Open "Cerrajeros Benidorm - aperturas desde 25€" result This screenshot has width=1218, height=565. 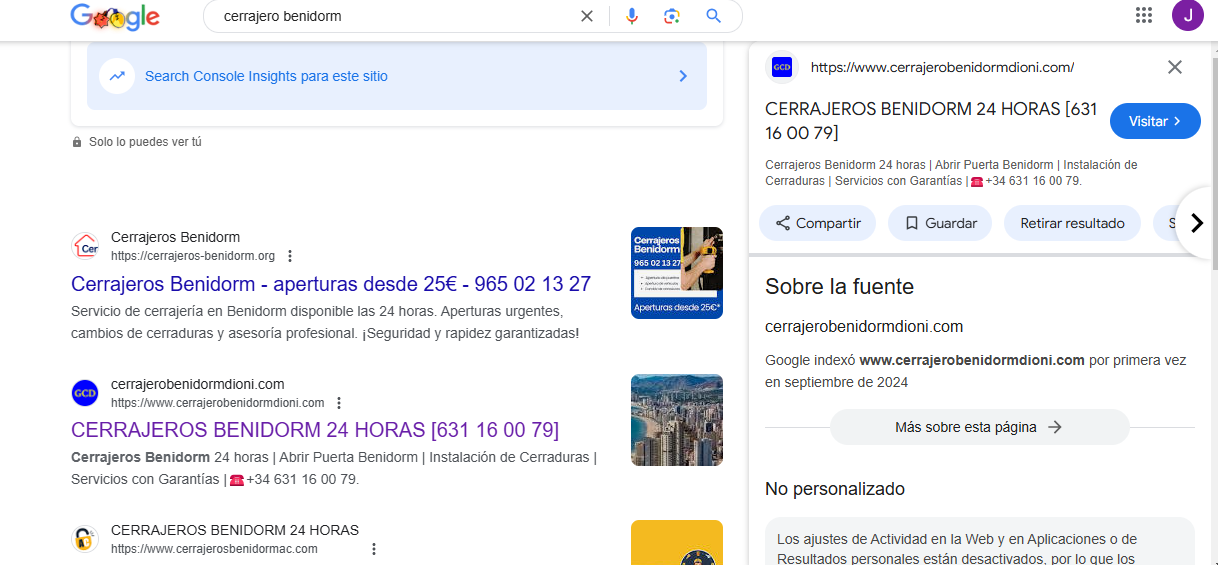(331, 284)
